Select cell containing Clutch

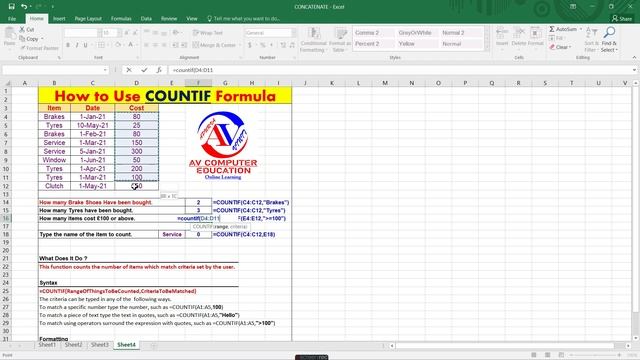pos(54,186)
